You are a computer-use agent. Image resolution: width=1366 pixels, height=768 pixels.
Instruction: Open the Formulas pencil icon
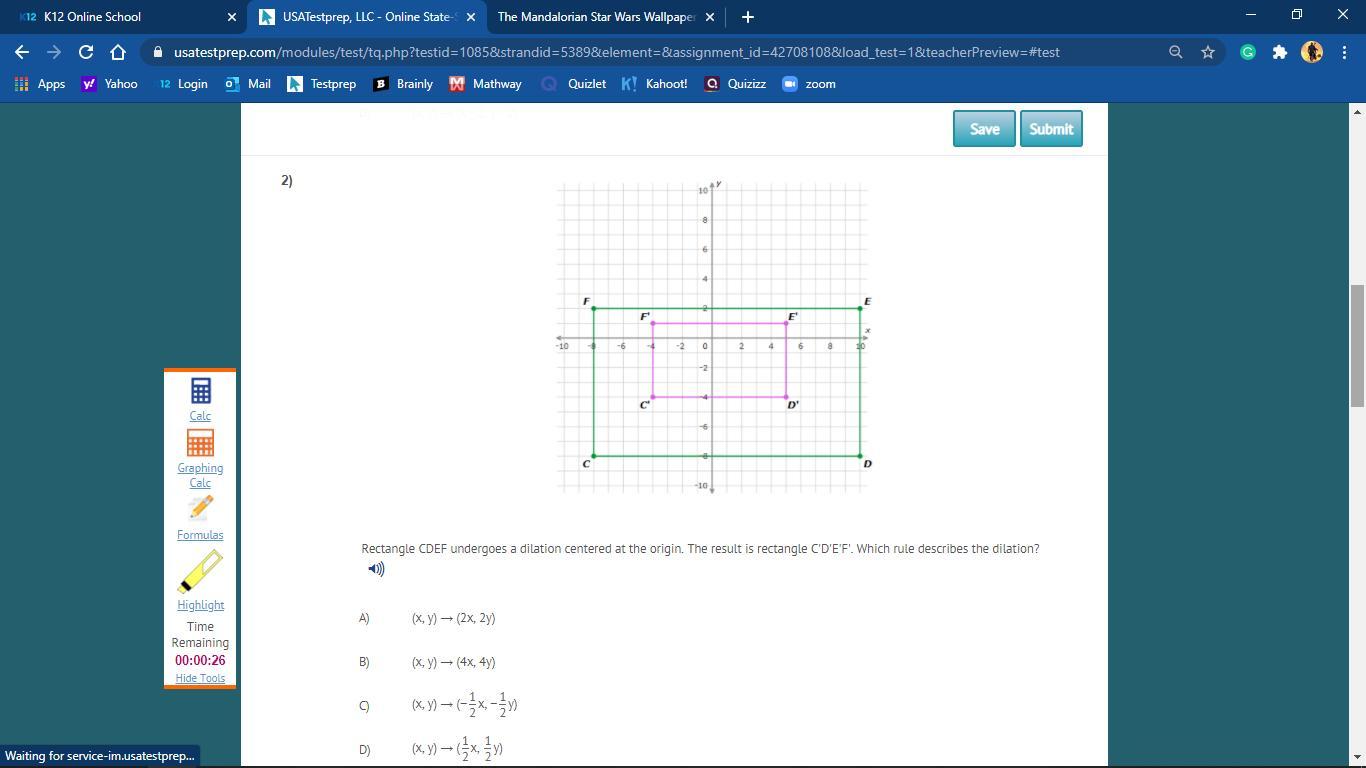tap(200, 509)
